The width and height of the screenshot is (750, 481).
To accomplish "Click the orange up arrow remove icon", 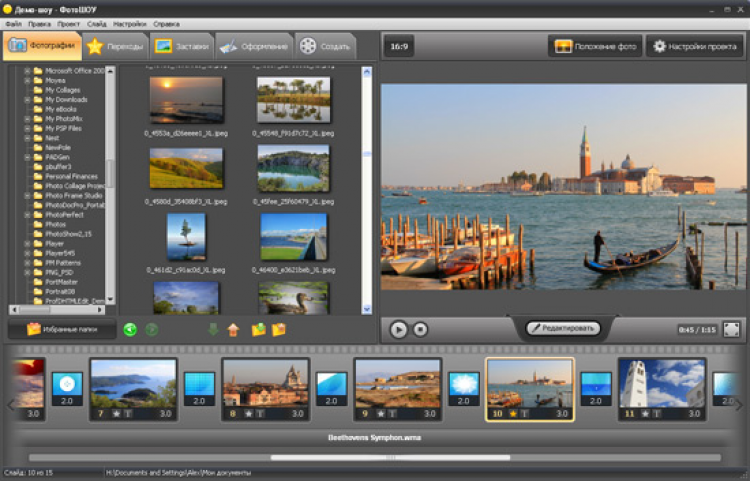I will coord(233,329).
